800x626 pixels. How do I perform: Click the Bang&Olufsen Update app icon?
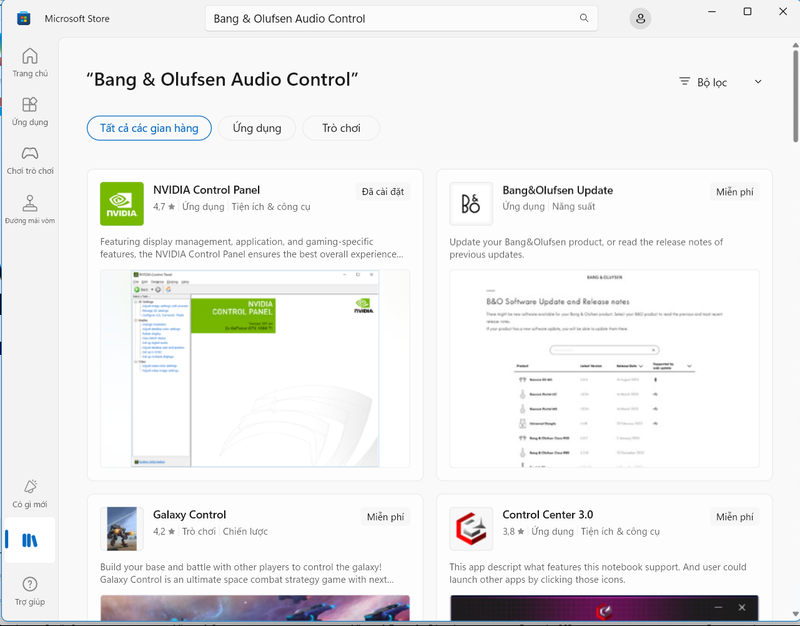(471, 204)
